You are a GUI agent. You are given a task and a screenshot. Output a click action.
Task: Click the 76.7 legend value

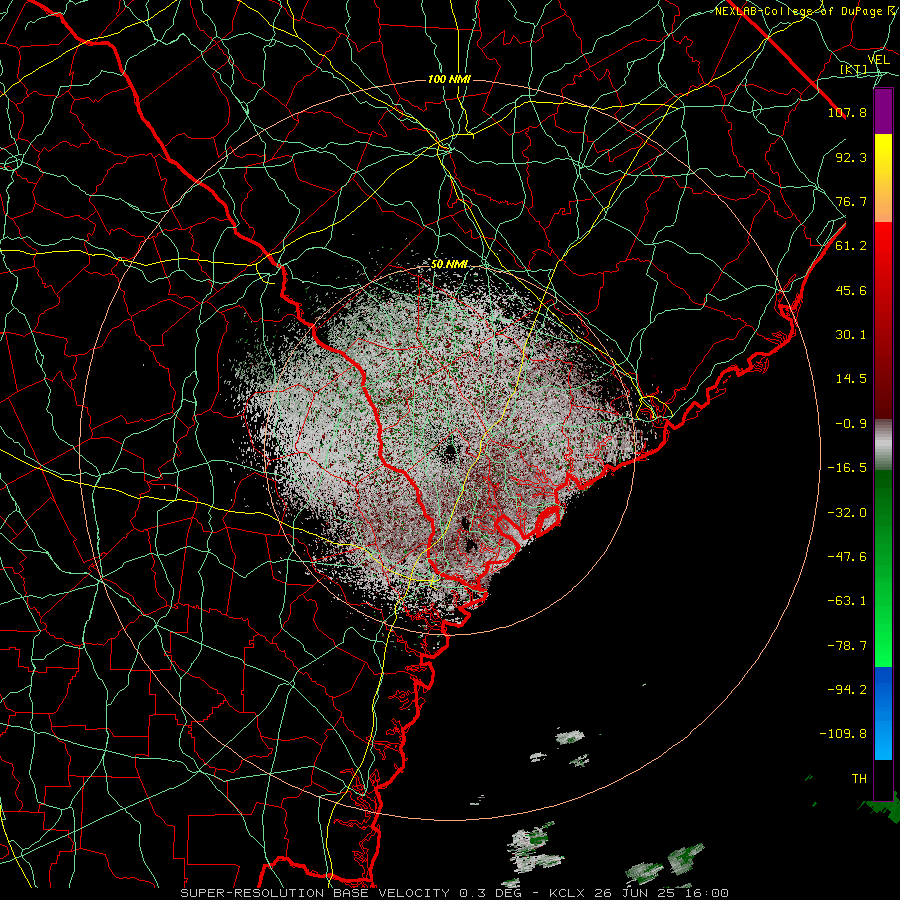point(851,201)
